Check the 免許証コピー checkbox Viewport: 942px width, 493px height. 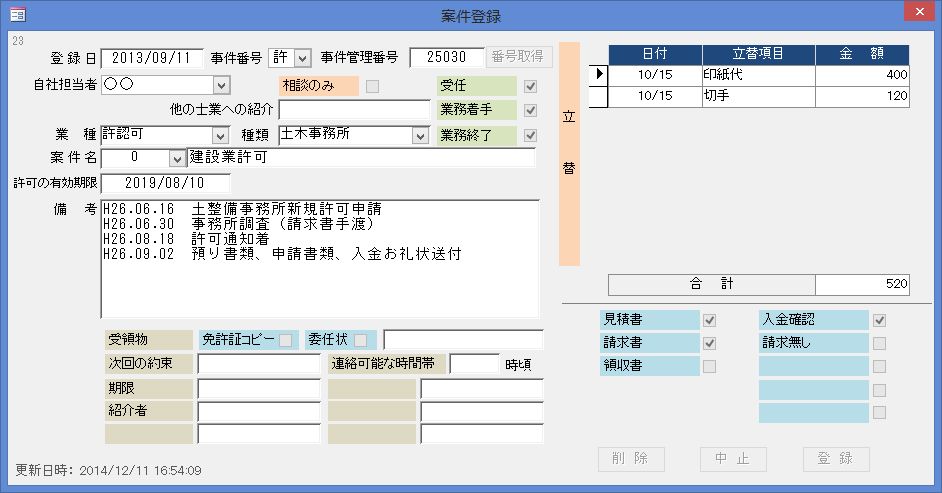(287, 340)
